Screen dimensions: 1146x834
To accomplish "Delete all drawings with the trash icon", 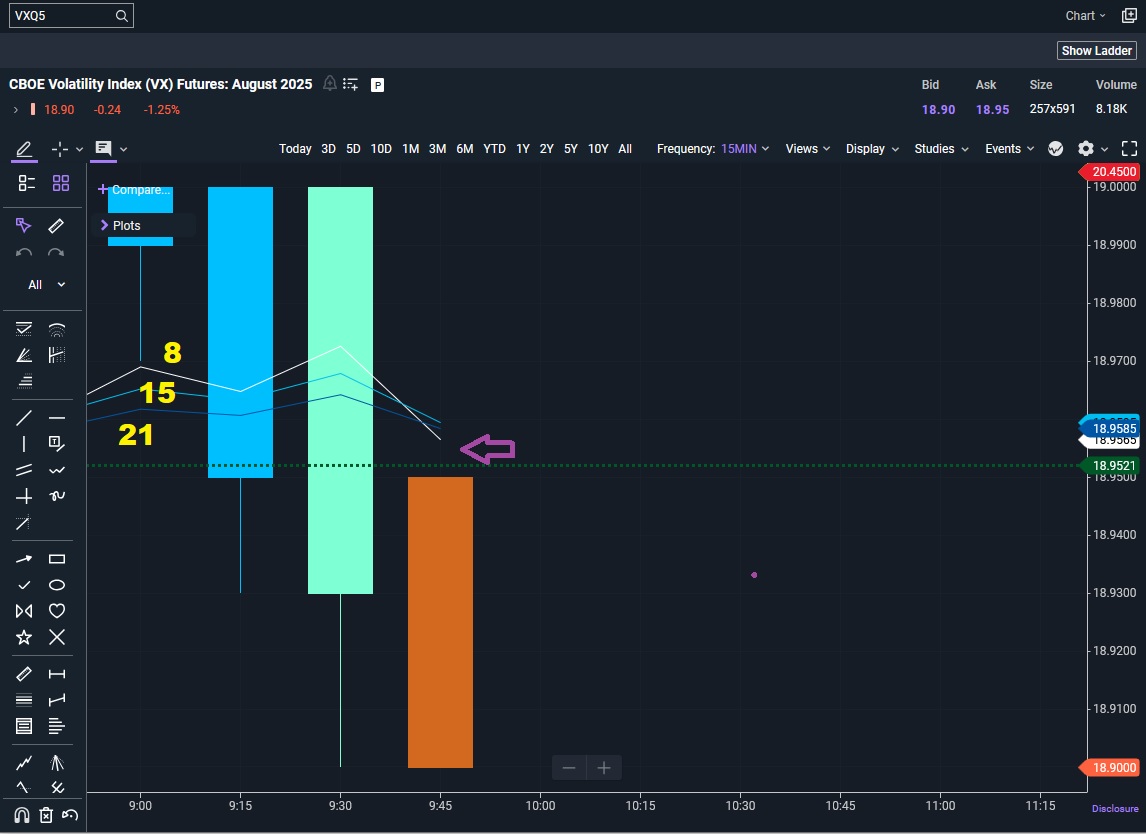I will point(45,815).
